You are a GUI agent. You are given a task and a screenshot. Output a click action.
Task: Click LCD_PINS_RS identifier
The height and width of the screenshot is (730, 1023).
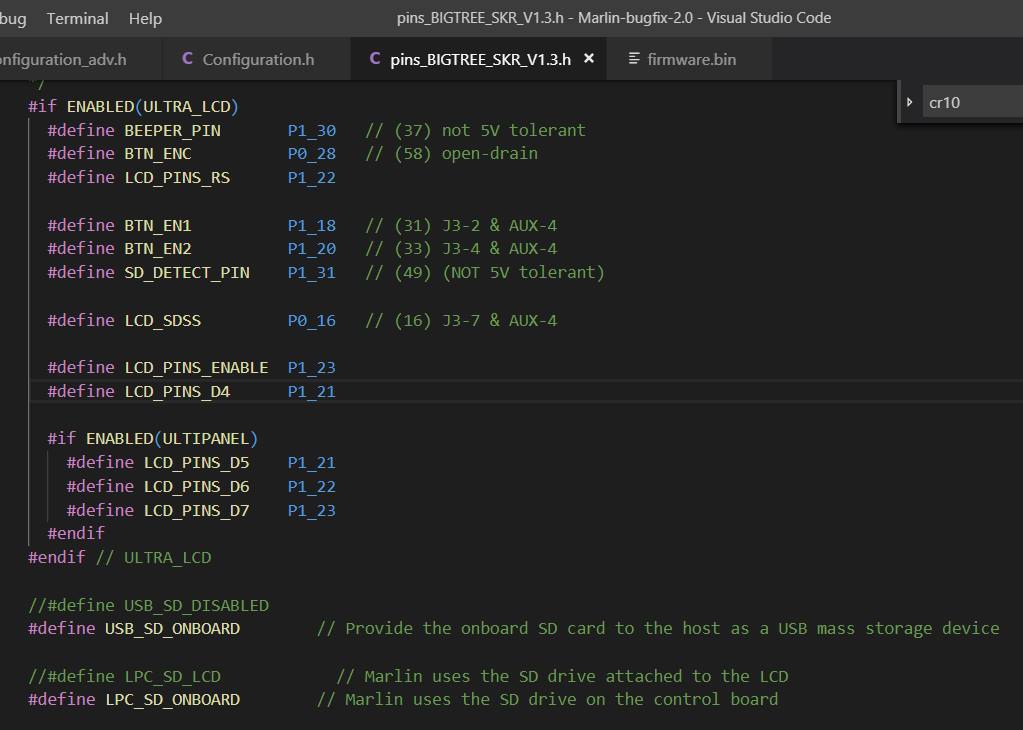(x=177, y=177)
